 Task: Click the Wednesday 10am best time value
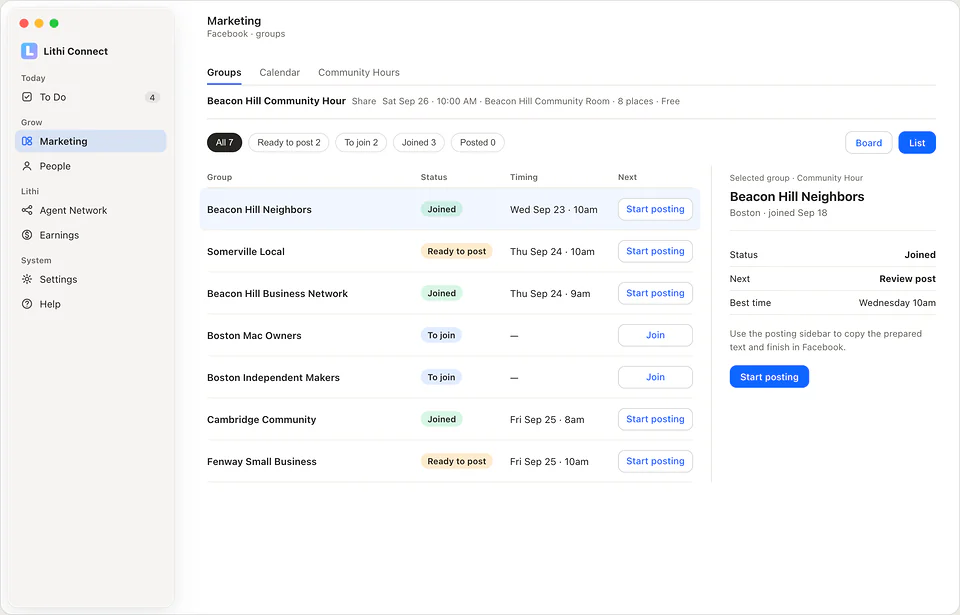pyautogui.click(x=897, y=303)
